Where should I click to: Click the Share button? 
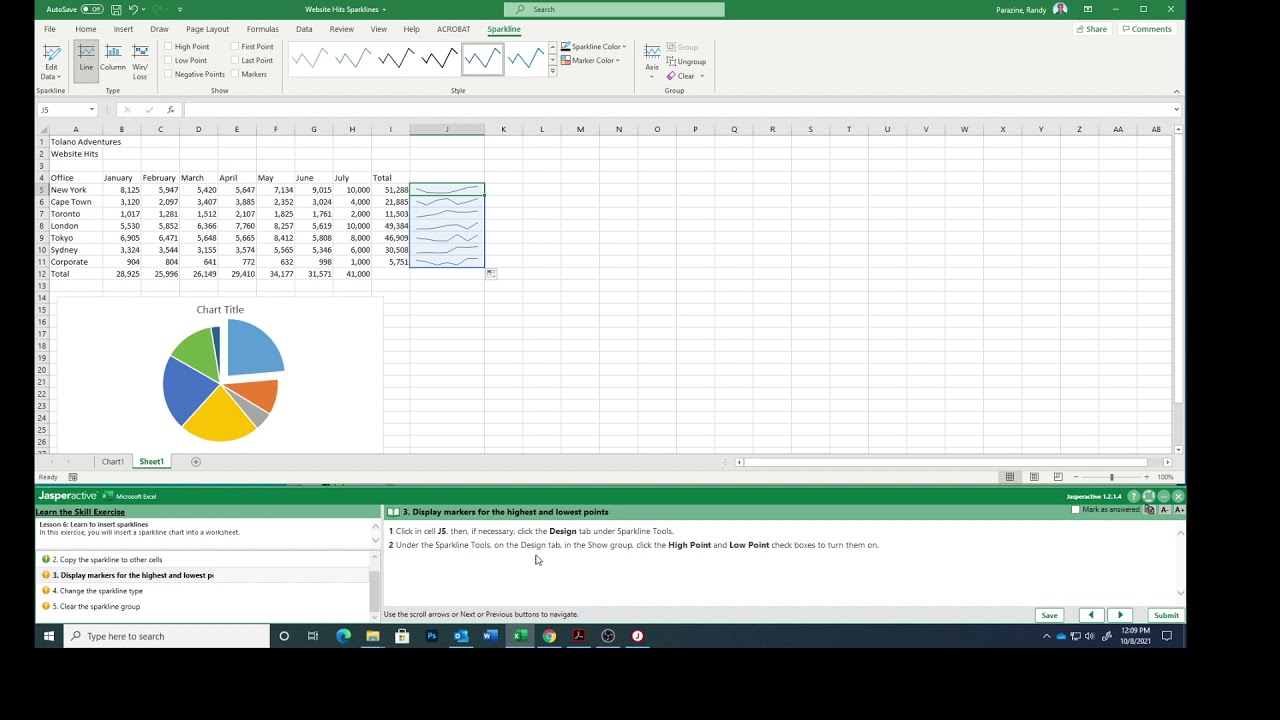pyautogui.click(x=1091, y=29)
